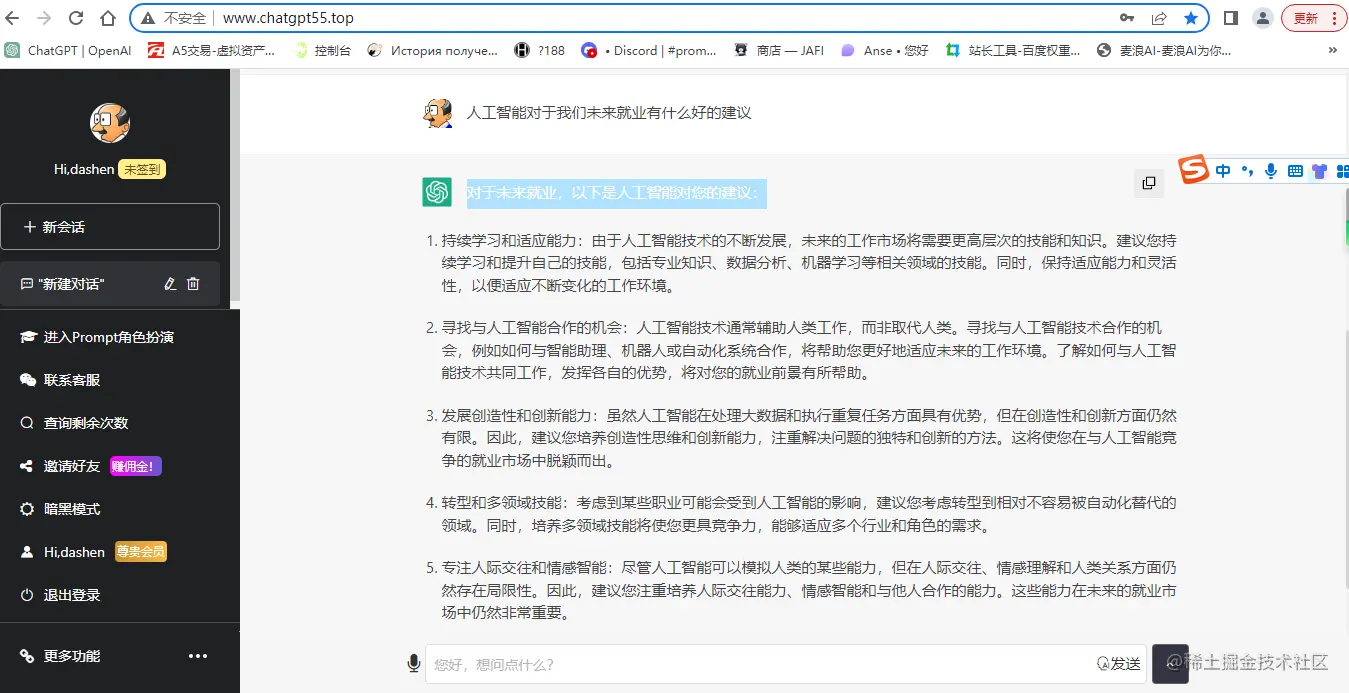Click the user avatar beside the question

(x=437, y=113)
